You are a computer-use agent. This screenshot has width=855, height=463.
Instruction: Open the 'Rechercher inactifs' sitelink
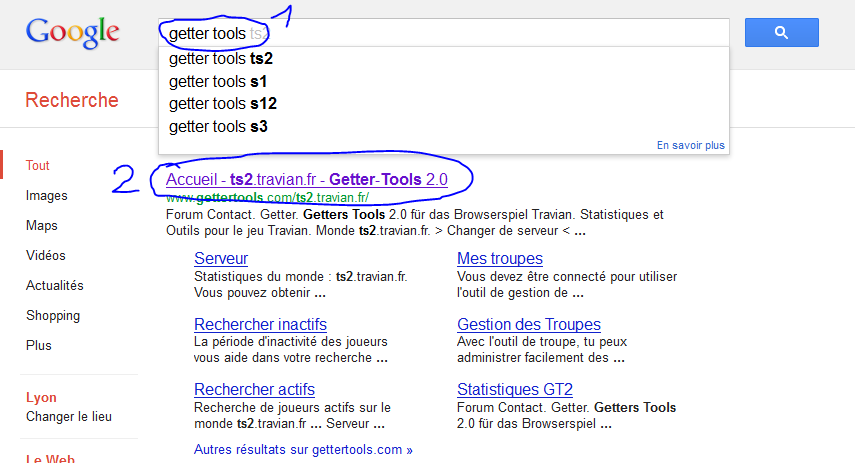tap(260, 324)
